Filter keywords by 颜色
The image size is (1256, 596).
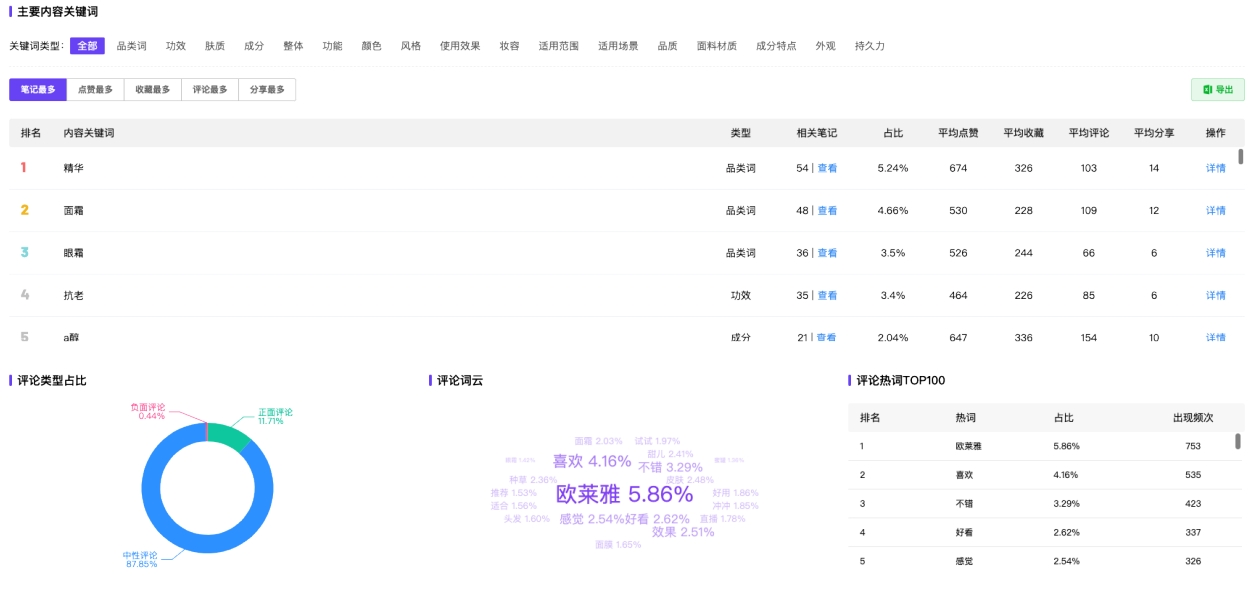pos(371,46)
